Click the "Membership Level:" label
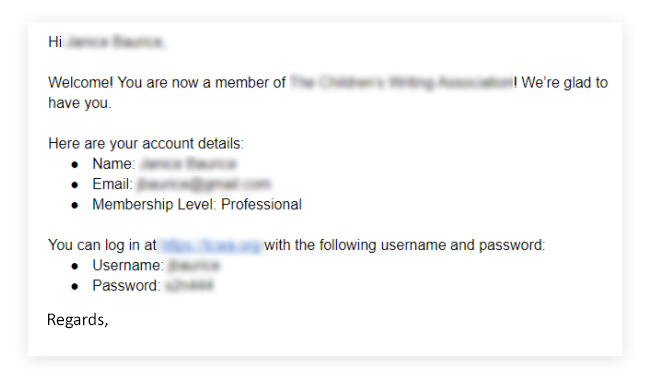The image size is (650, 383). 154,204
